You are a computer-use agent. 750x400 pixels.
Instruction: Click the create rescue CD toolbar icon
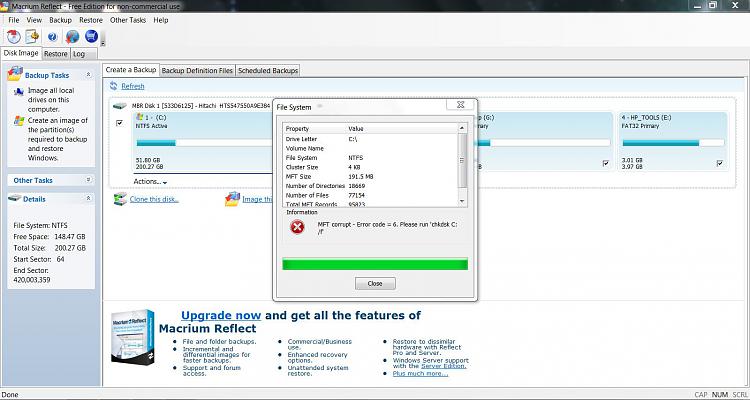click(x=13, y=36)
